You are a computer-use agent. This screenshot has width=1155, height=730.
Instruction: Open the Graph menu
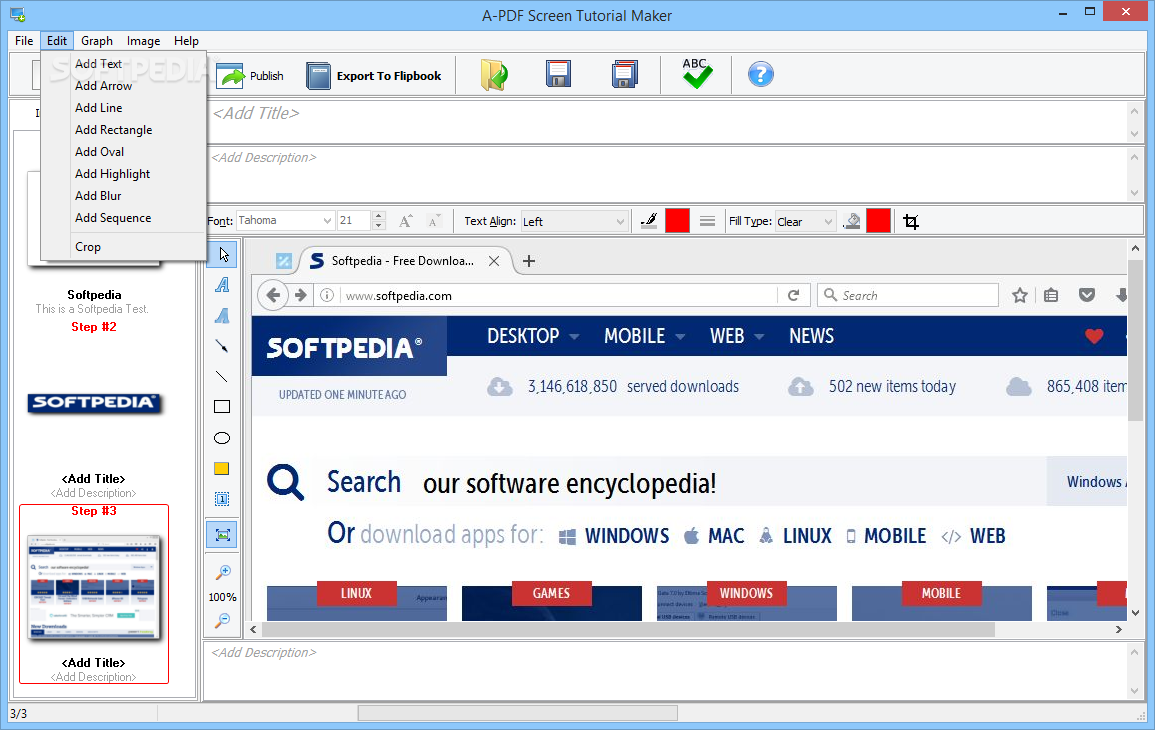(96, 41)
